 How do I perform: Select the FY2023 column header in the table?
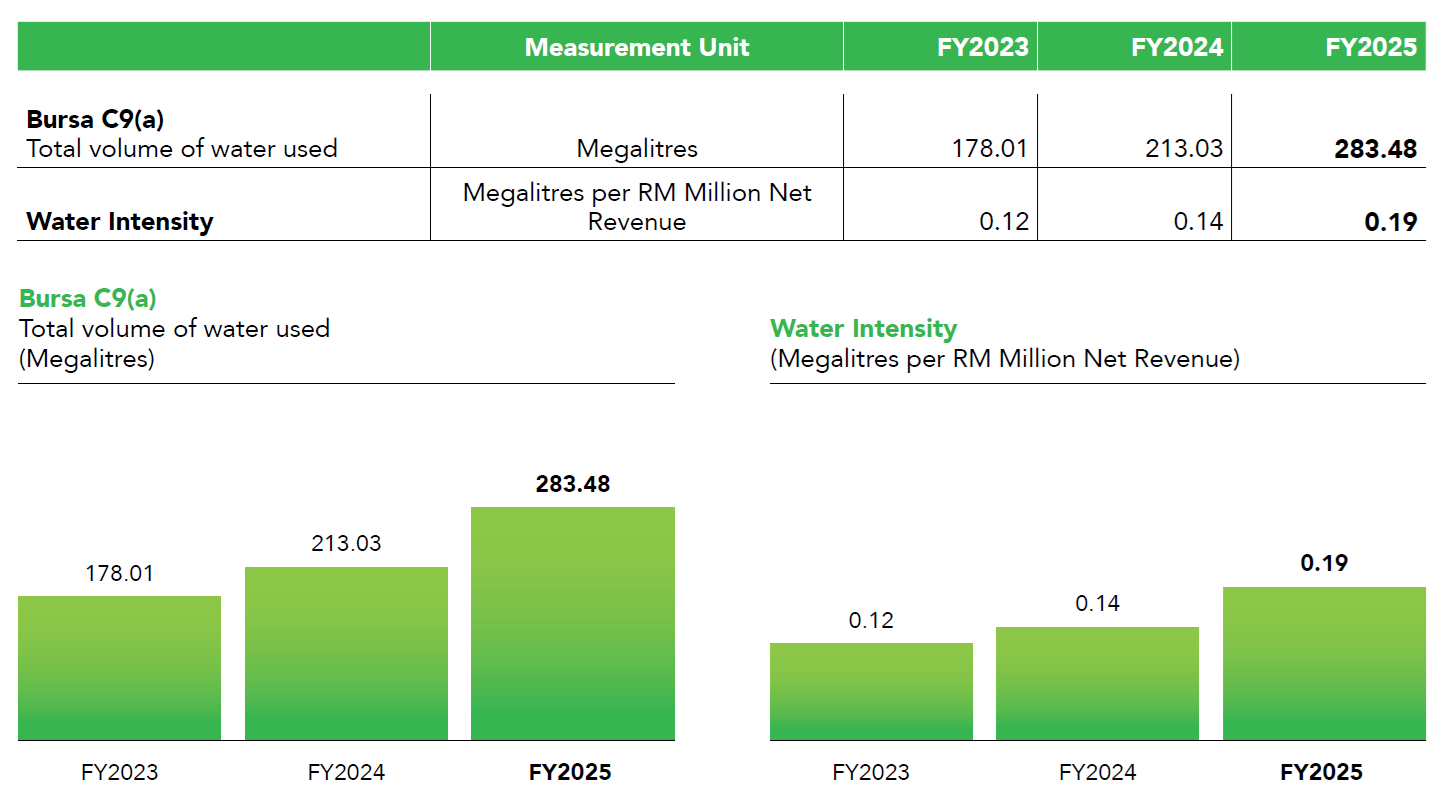point(940,47)
